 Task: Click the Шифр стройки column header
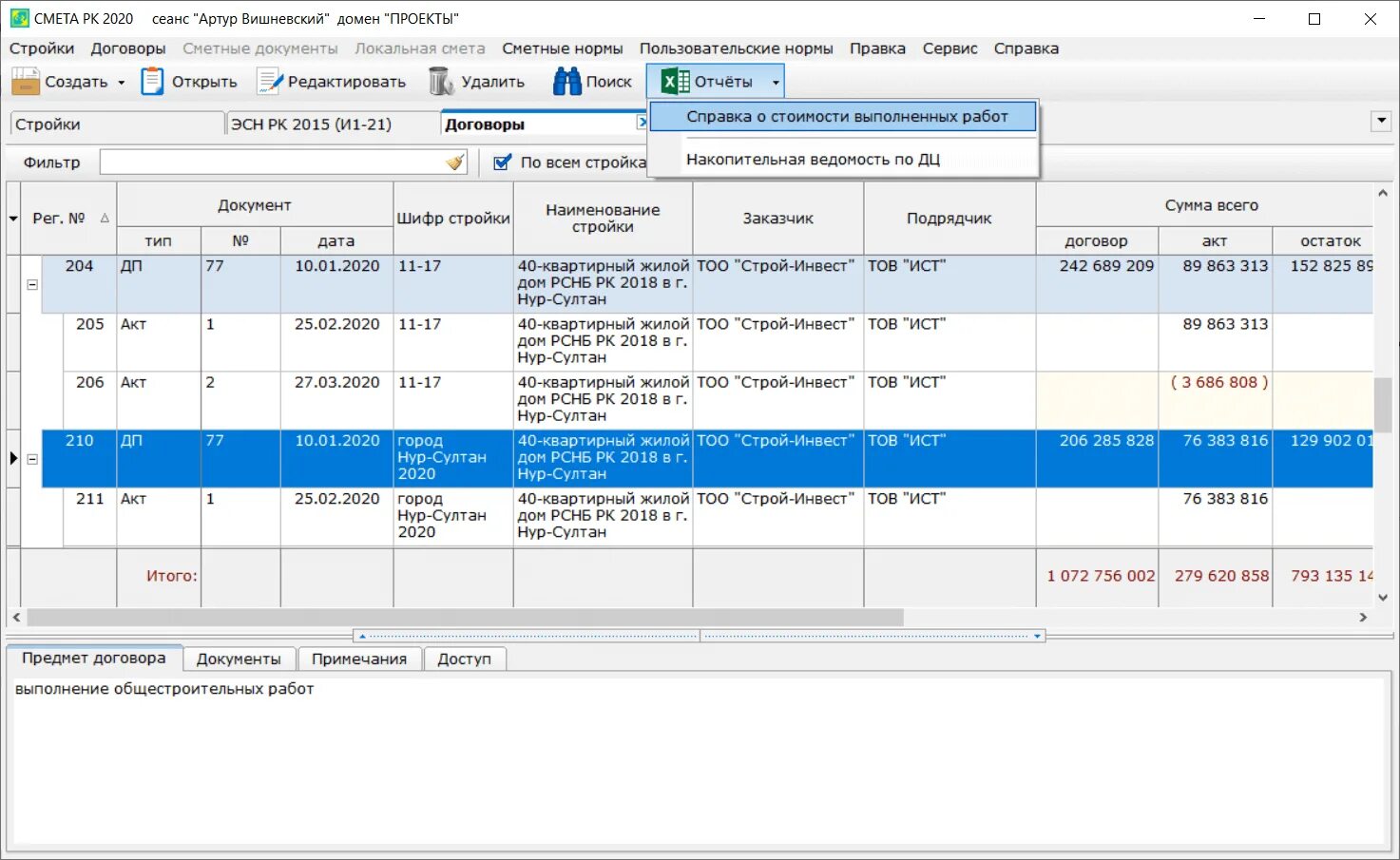(453, 219)
